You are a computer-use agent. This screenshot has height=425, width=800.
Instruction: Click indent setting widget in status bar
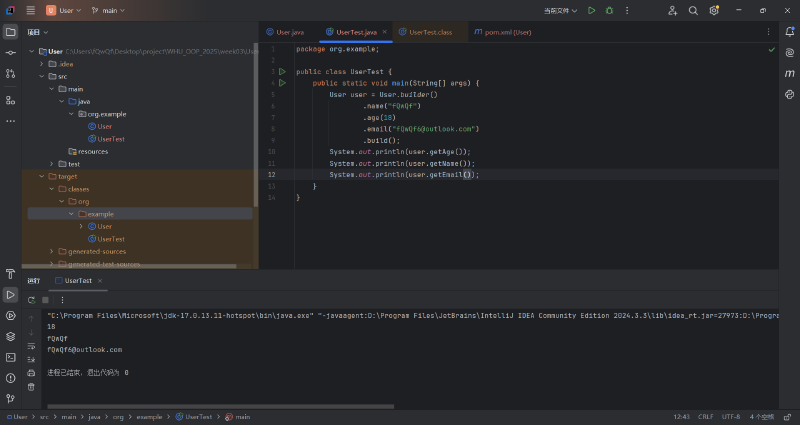tap(762, 417)
